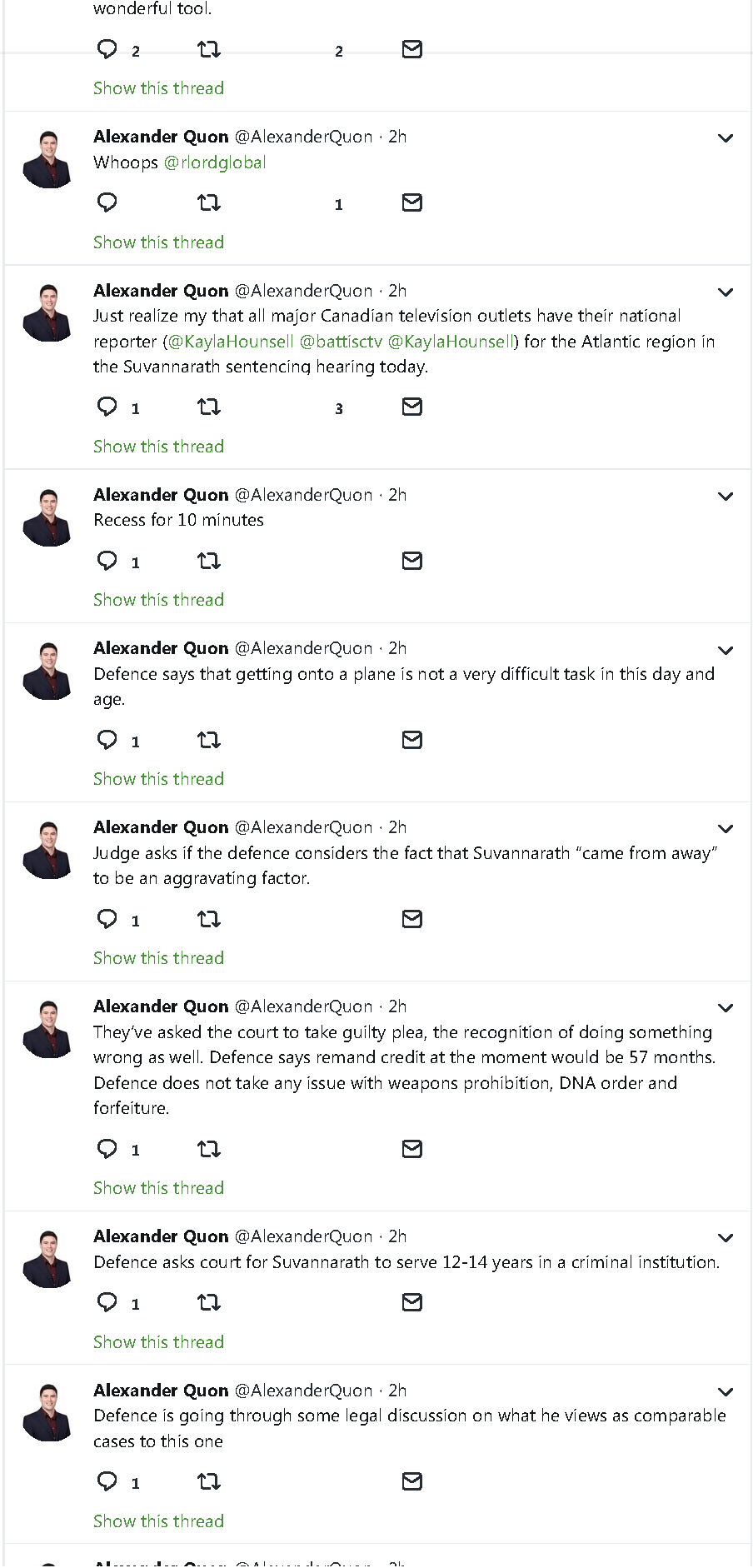This screenshot has width=753, height=1568.
Task: Retweet the 12-14 years sentencing tweet
Action: click(208, 1303)
